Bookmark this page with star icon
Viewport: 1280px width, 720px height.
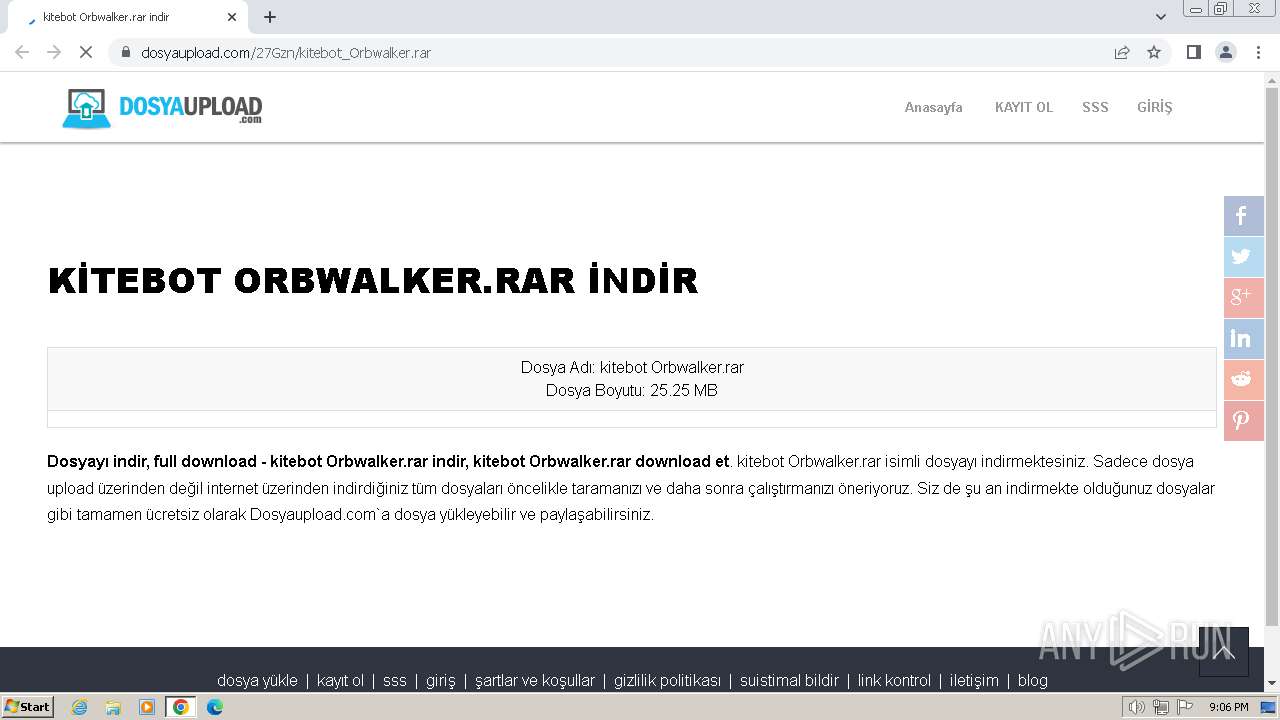[x=1154, y=52]
